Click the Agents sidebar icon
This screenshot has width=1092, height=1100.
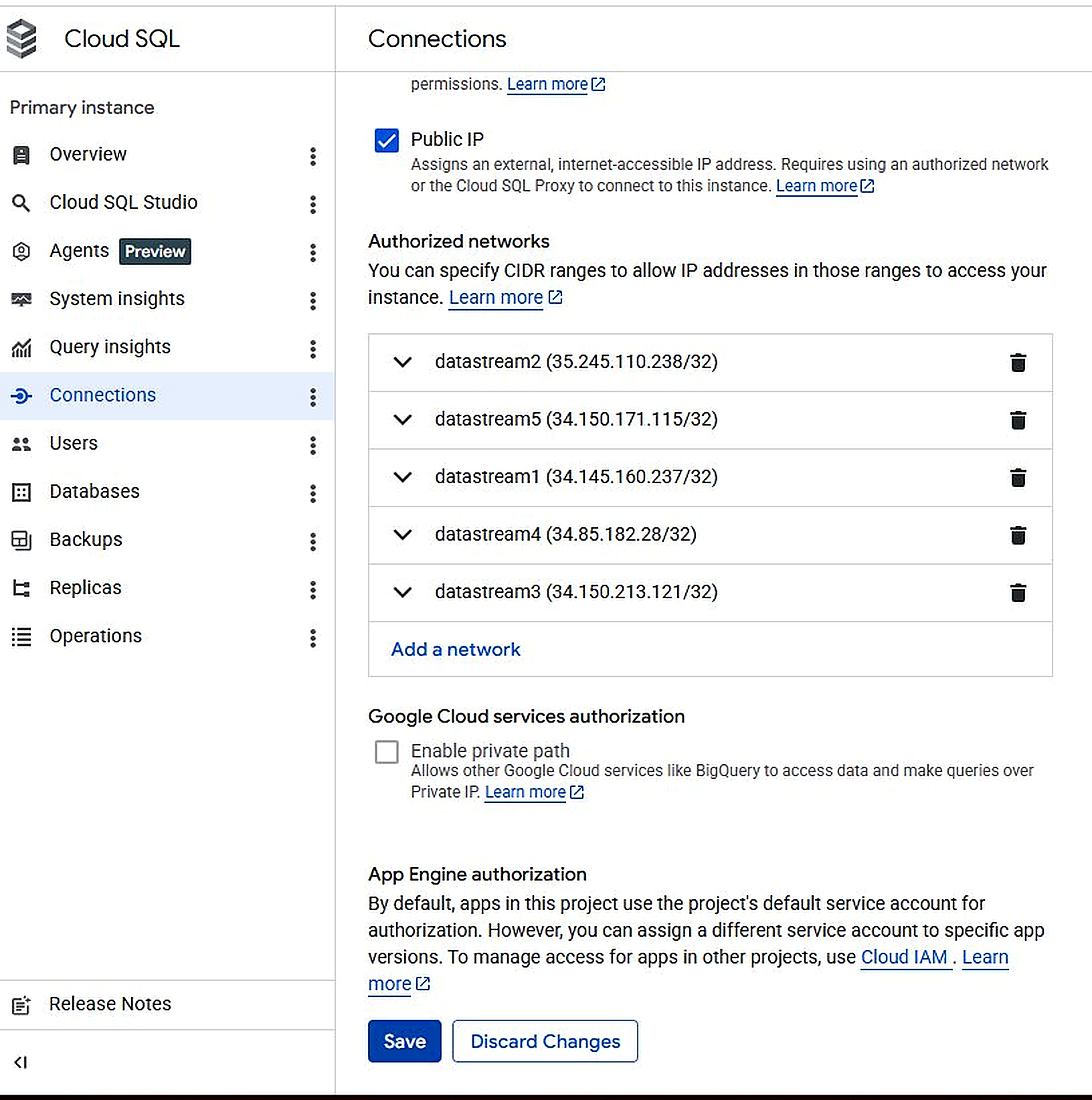click(21, 252)
